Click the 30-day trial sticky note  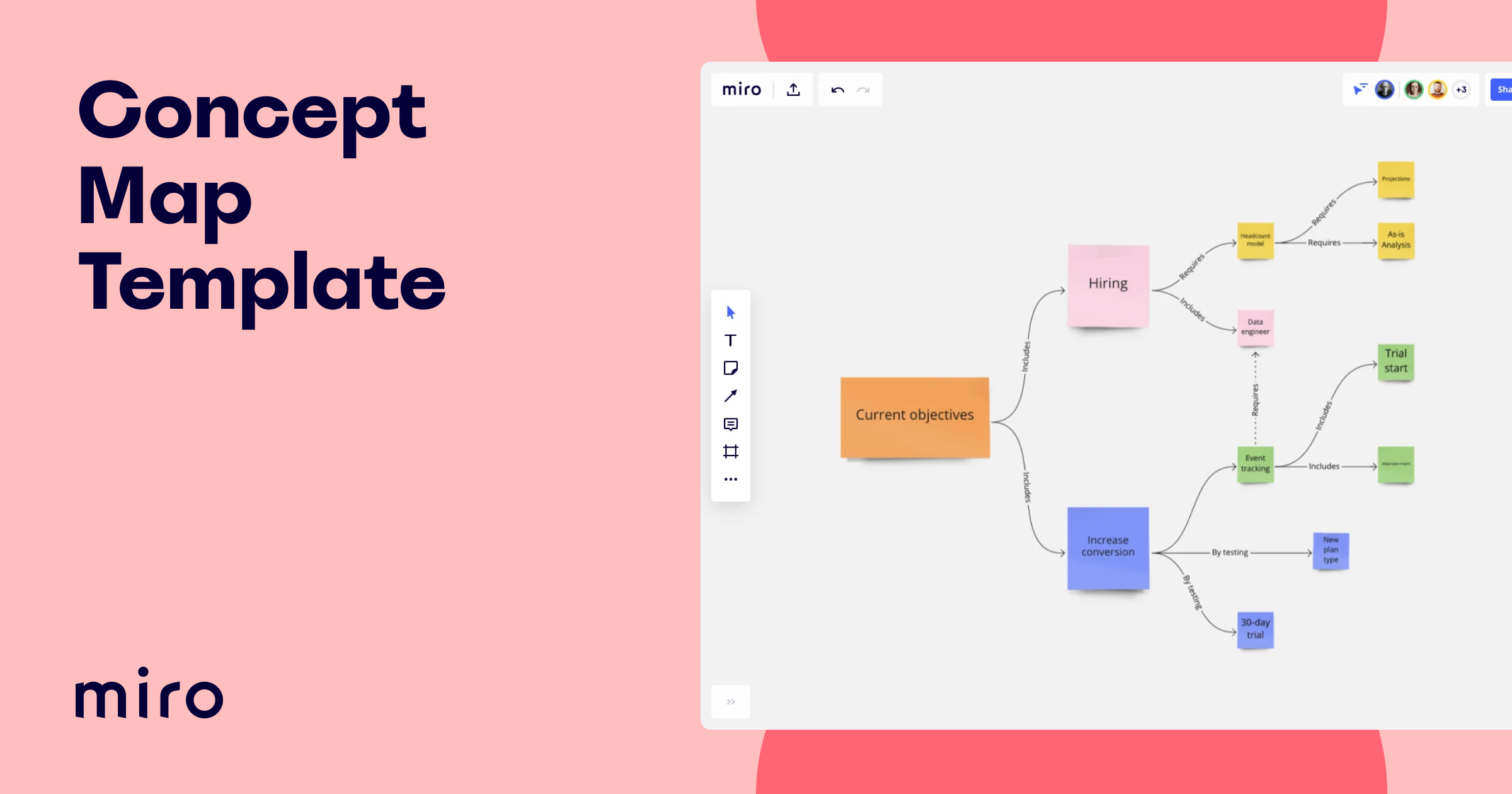[x=1255, y=628]
